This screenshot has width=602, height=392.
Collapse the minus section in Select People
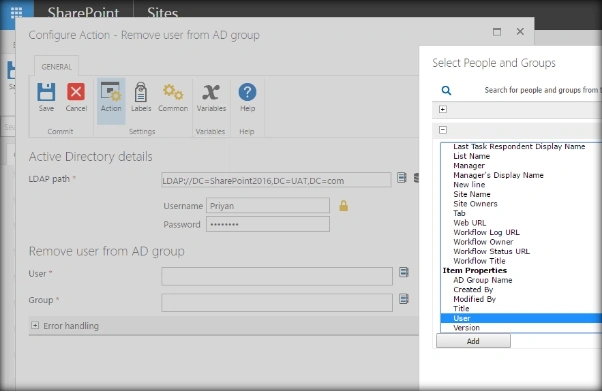tap(443, 130)
